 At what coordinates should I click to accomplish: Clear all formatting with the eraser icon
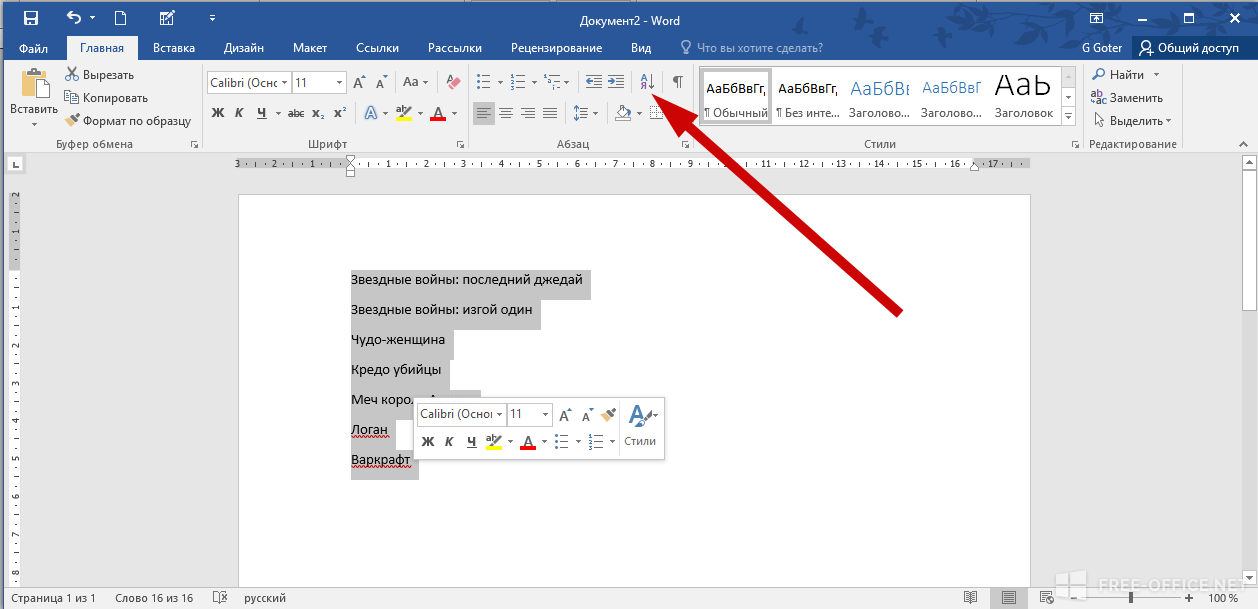tap(453, 83)
